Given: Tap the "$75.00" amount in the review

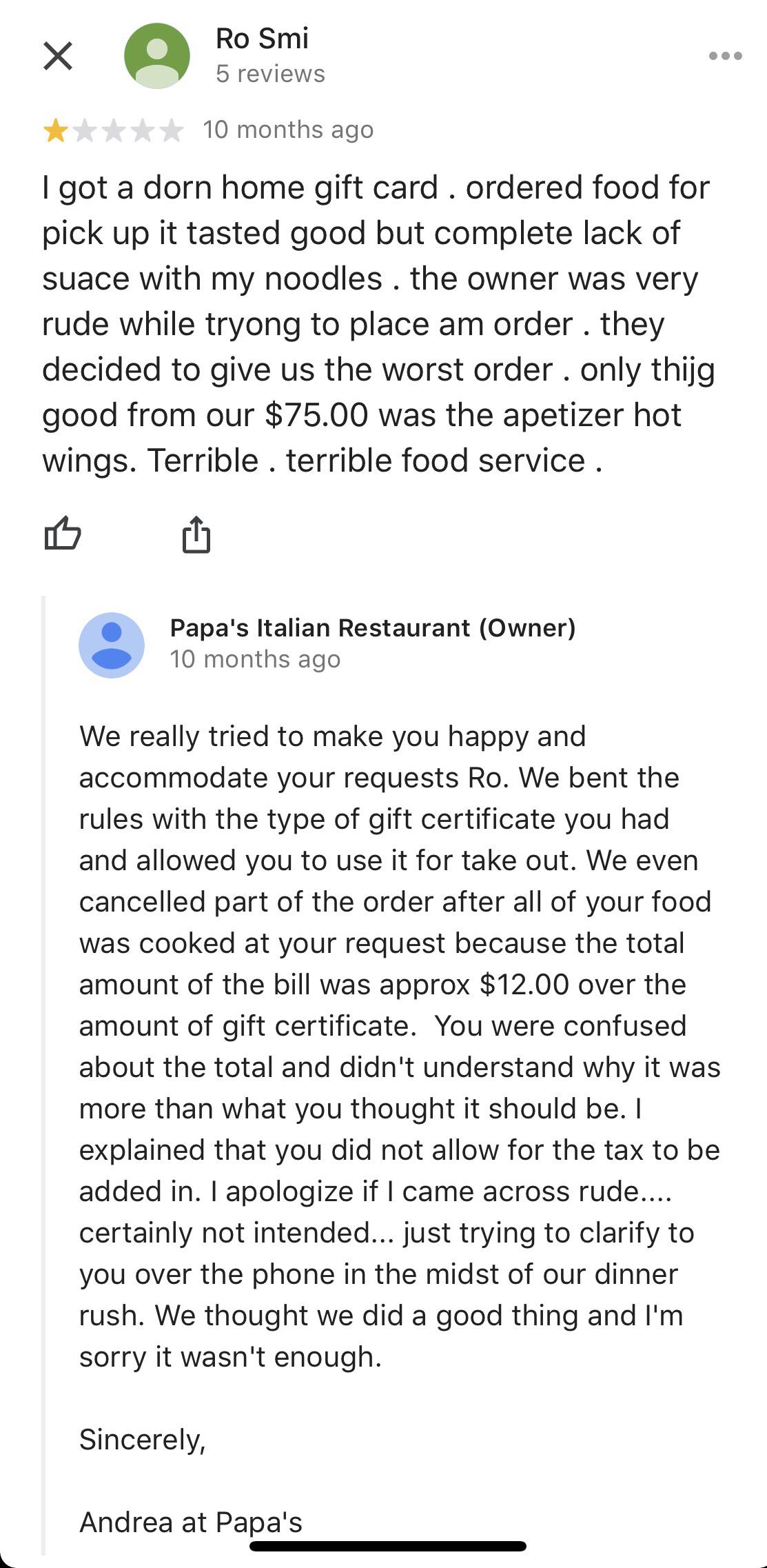Looking at the screenshot, I should (316, 415).
